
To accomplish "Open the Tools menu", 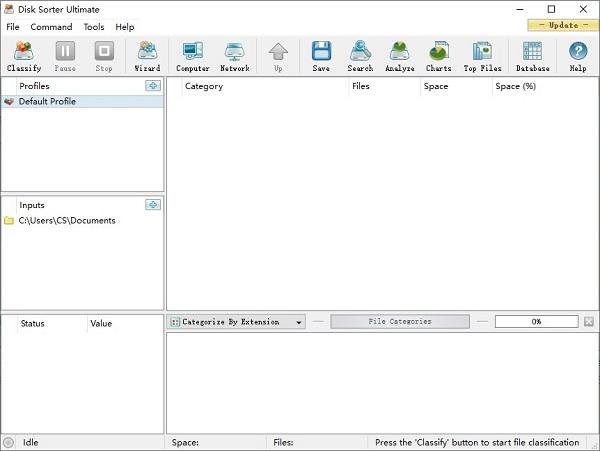I will tap(94, 27).
